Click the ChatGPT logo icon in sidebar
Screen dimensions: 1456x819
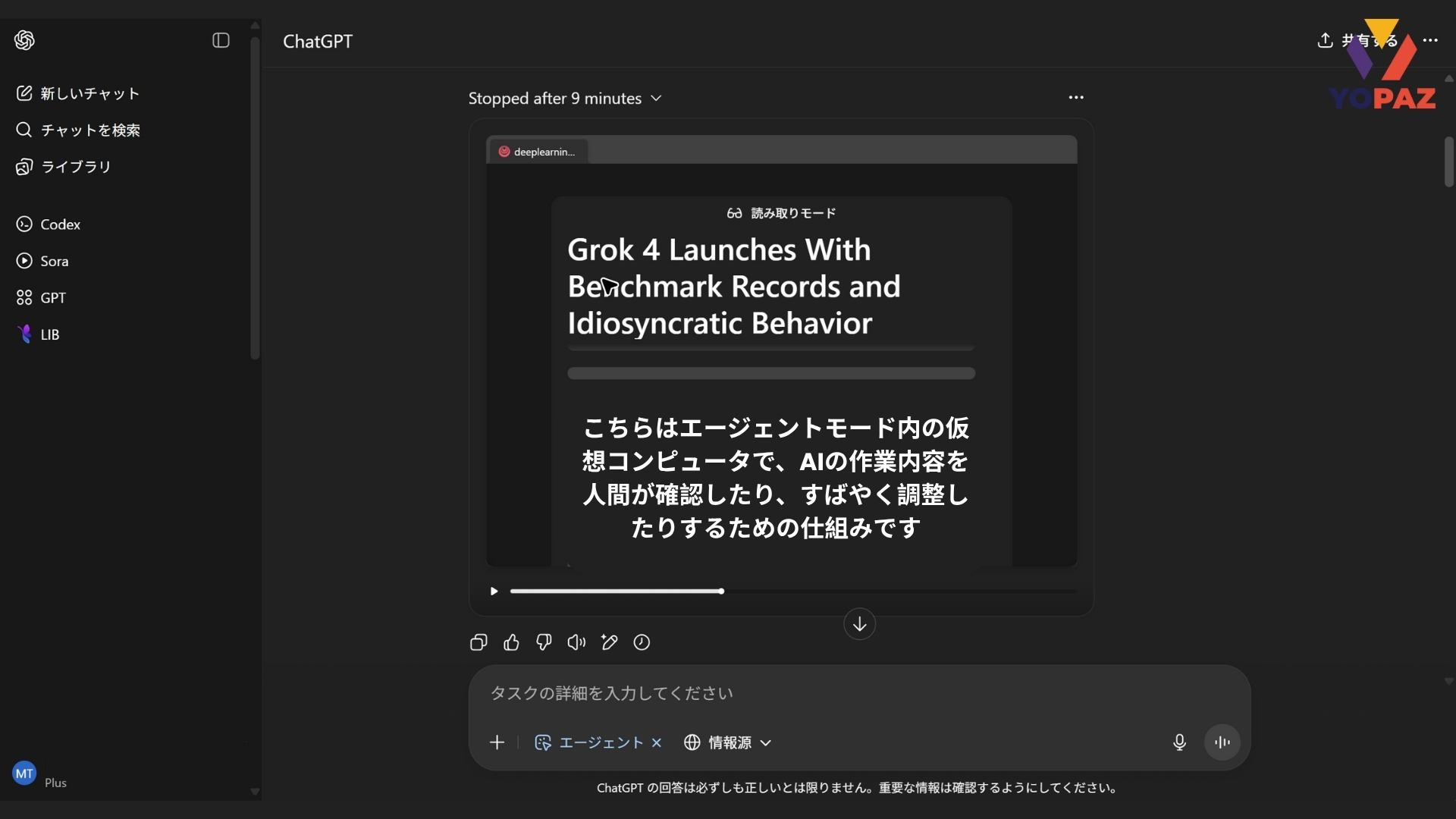coord(24,40)
